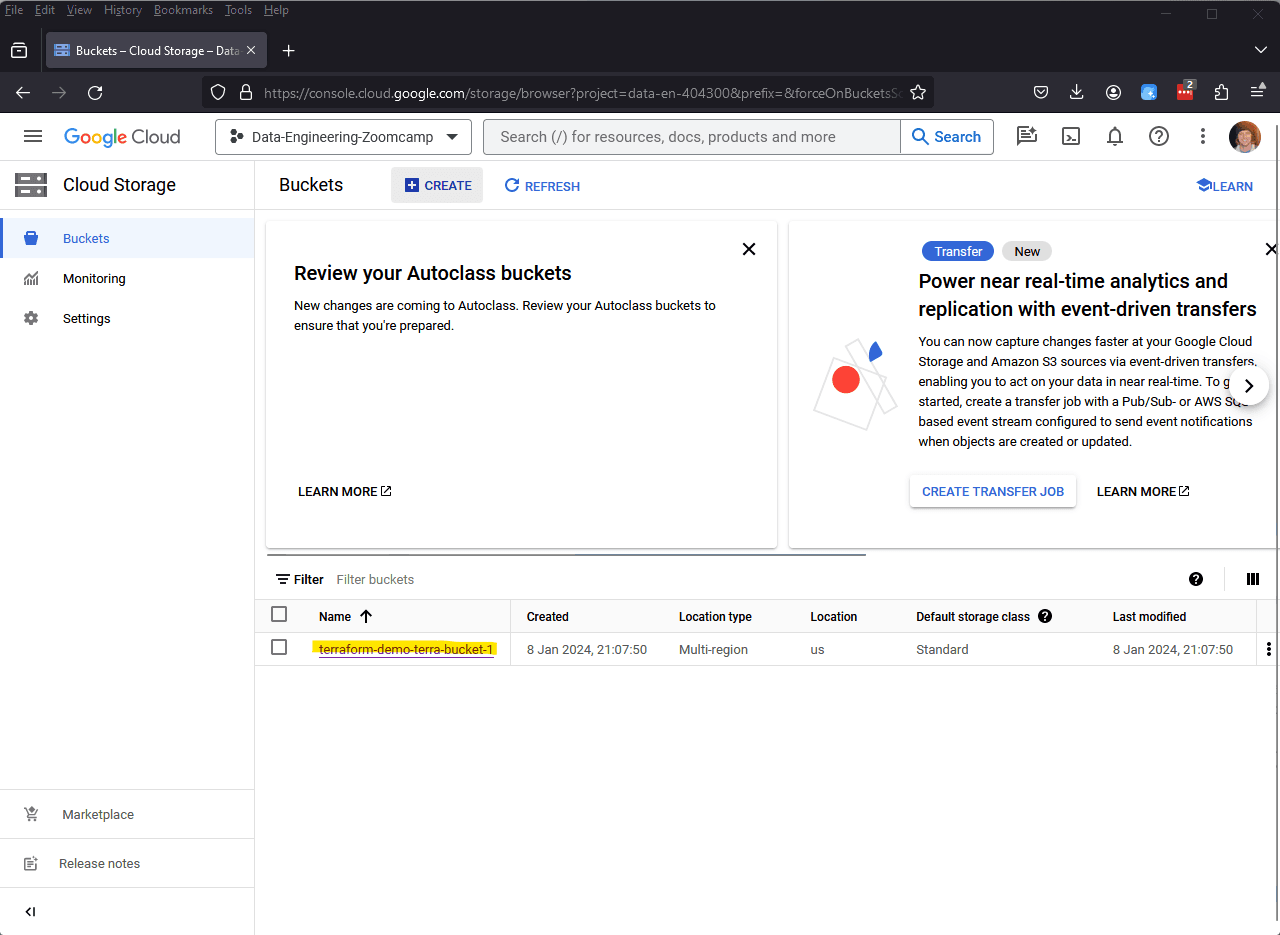Open the table help icon beside column options
This screenshot has height=935, width=1280.
(1196, 579)
